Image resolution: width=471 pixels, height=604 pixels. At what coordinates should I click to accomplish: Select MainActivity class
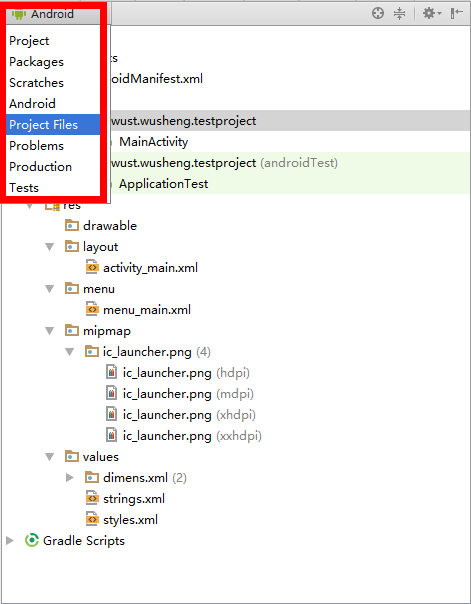154,142
